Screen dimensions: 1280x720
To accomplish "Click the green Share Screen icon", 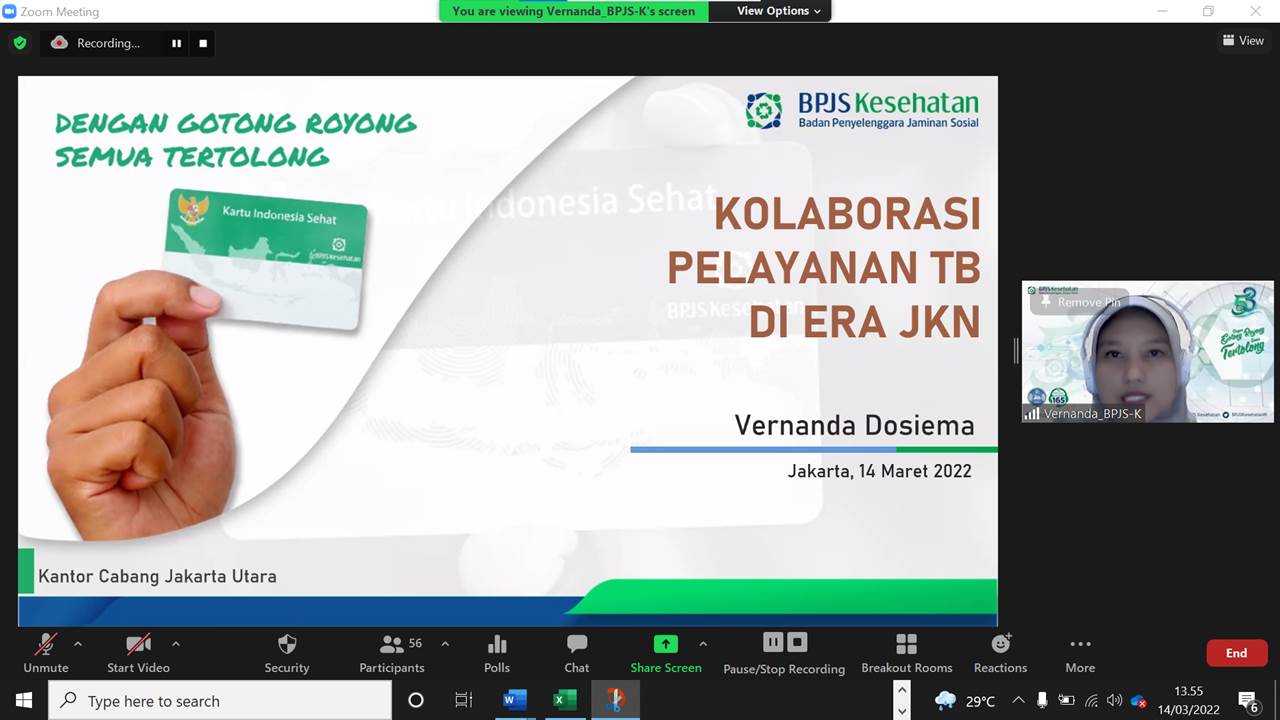I will click(x=666, y=645).
